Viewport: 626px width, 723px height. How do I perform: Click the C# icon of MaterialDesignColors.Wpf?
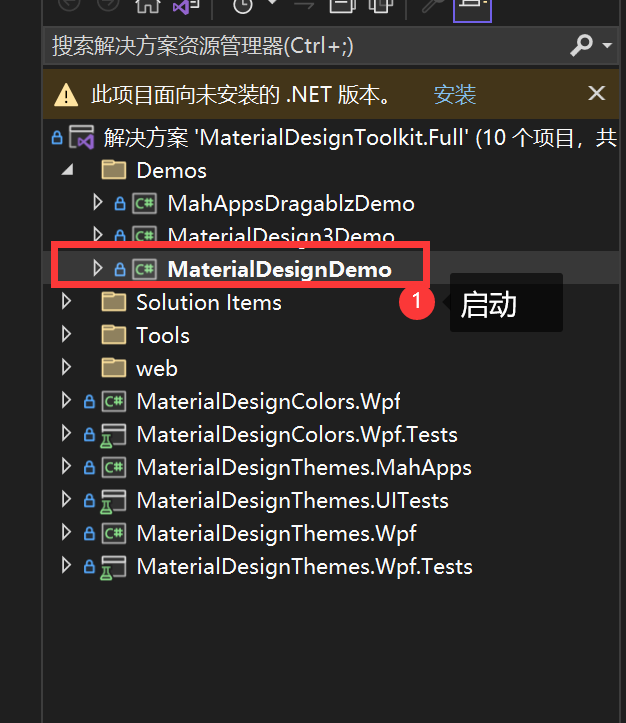114,401
